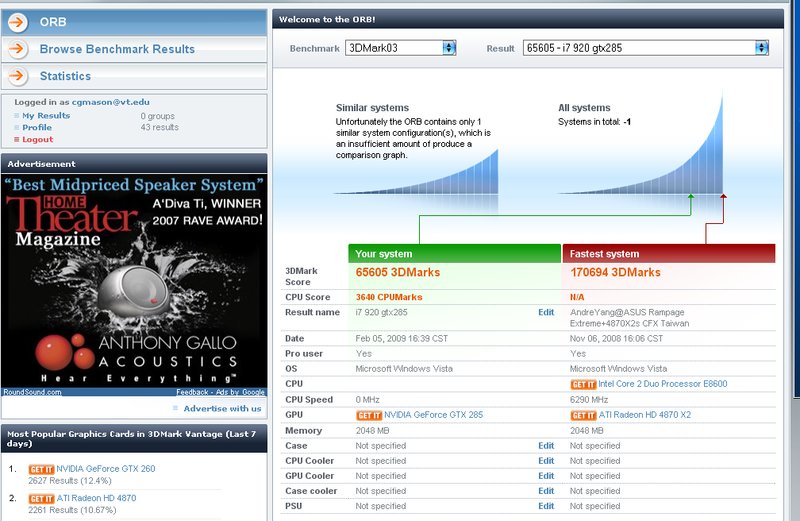Viewport: 800px width, 521px height.
Task: Click the GET IT badge beside GeForce GTX 260
Action: (x=41, y=469)
